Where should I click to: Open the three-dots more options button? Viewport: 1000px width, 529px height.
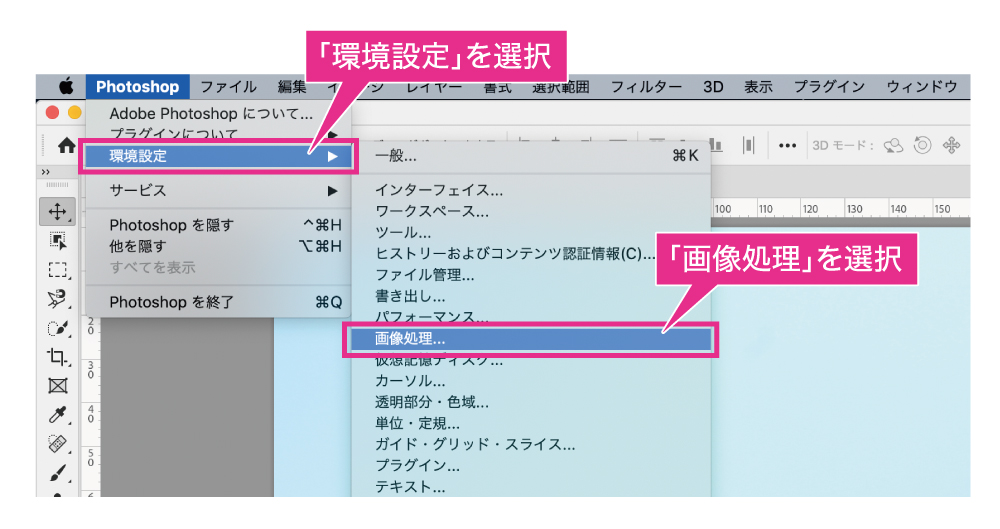click(787, 145)
